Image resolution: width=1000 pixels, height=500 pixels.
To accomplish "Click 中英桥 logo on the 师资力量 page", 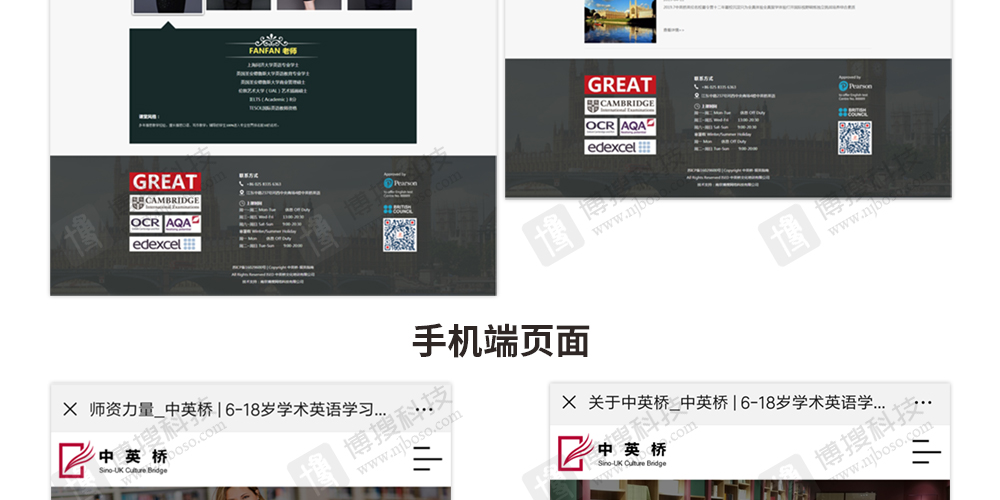I will coord(113,460).
